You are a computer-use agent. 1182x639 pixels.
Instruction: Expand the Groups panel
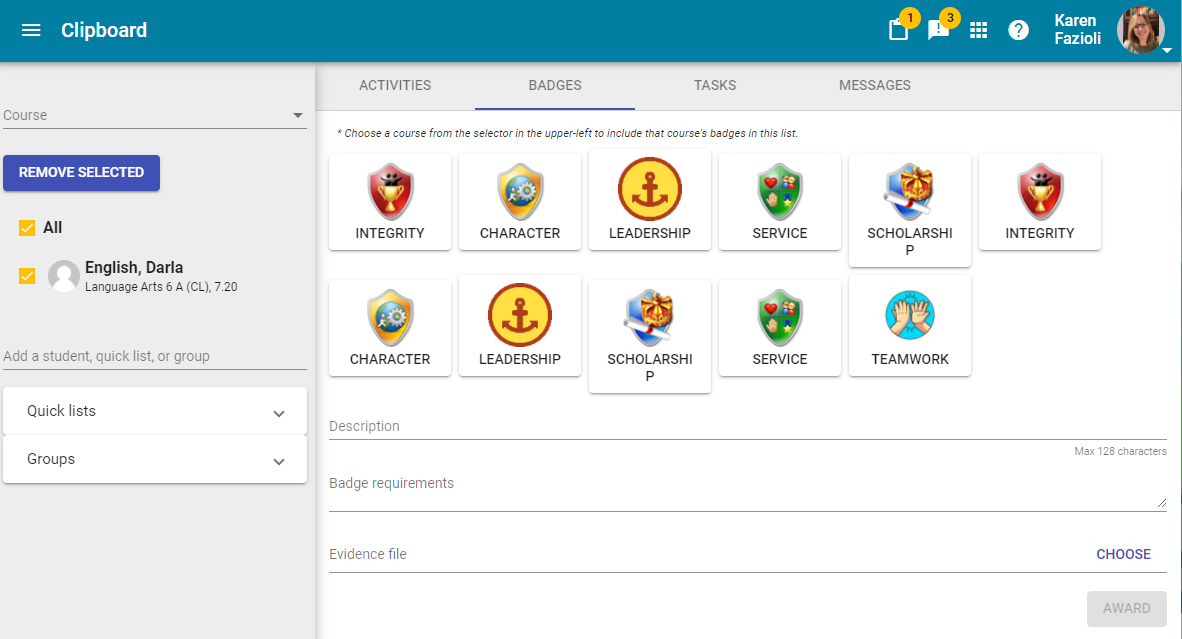point(155,459)
